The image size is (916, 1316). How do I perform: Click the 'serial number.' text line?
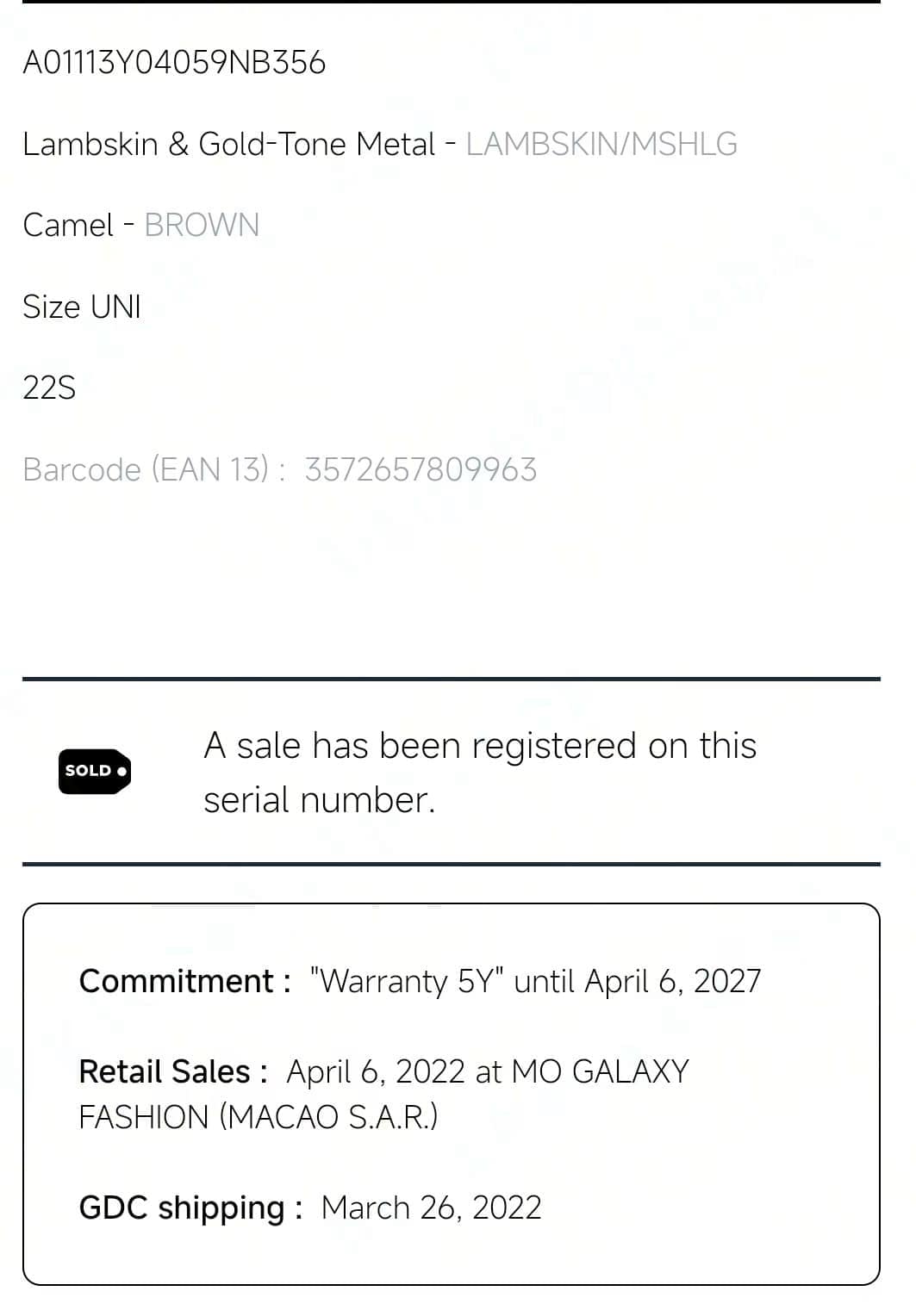pyautogui.click(x=320, y=800)
